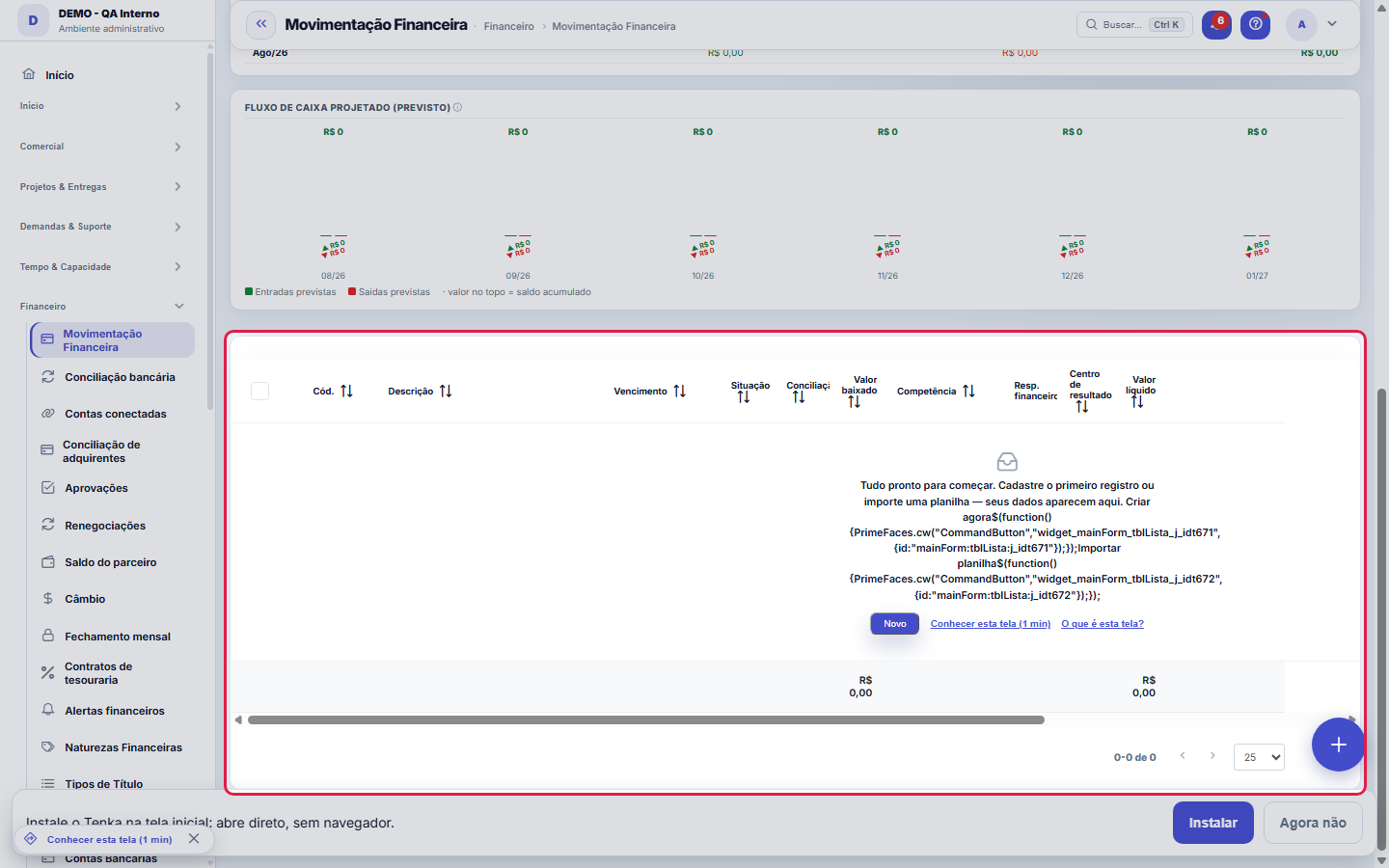
Task: Click the Buscar search field in the header
Action: 1134,24
